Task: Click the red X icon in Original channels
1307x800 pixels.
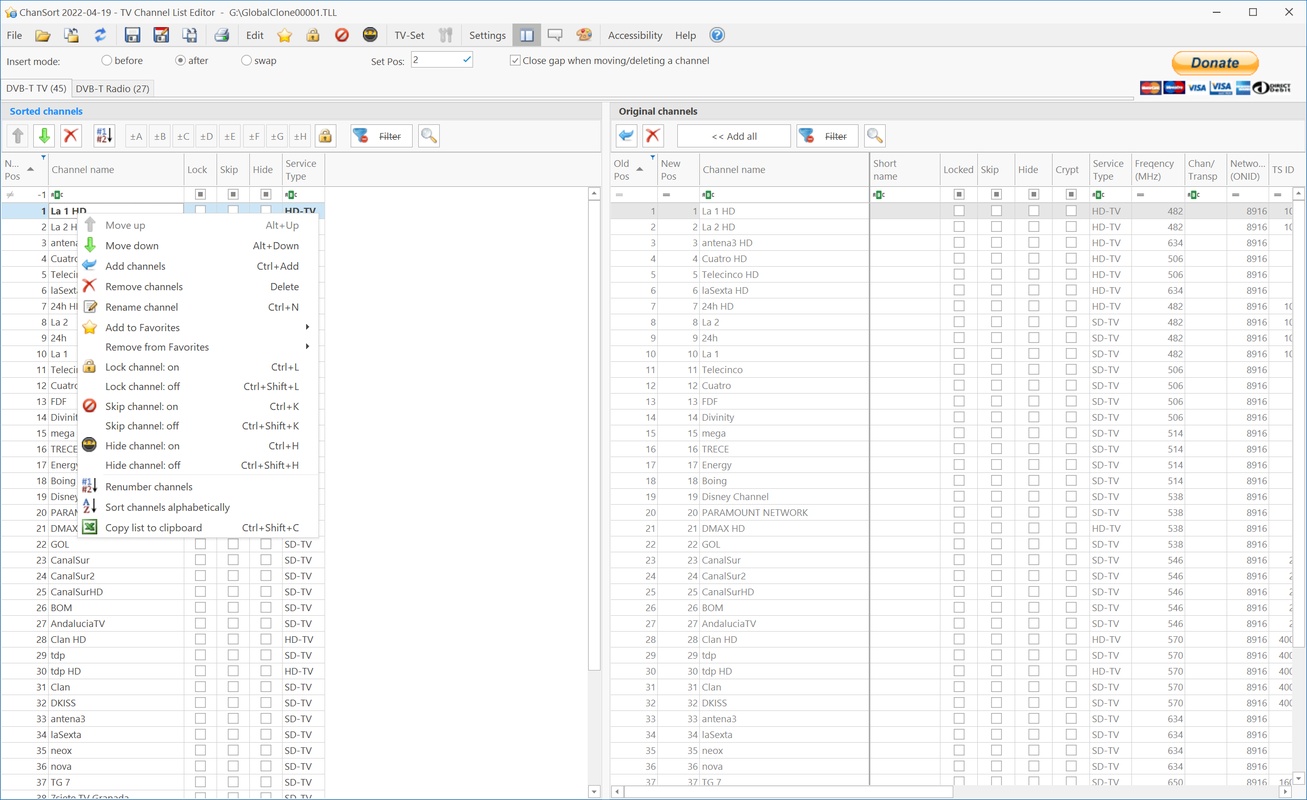Action: pos(653,136)
